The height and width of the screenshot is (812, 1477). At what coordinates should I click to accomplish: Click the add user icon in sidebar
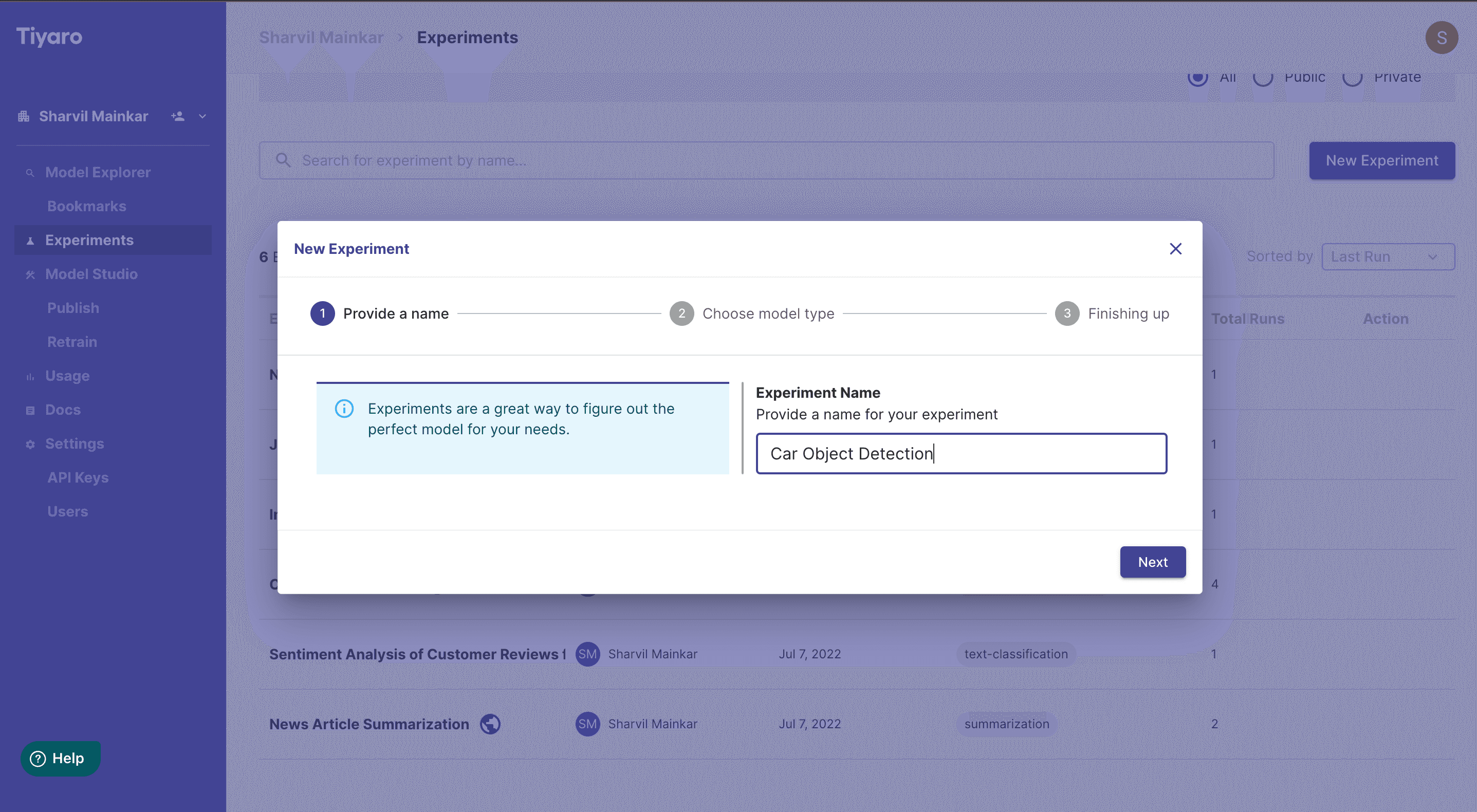tap(178, 117)
